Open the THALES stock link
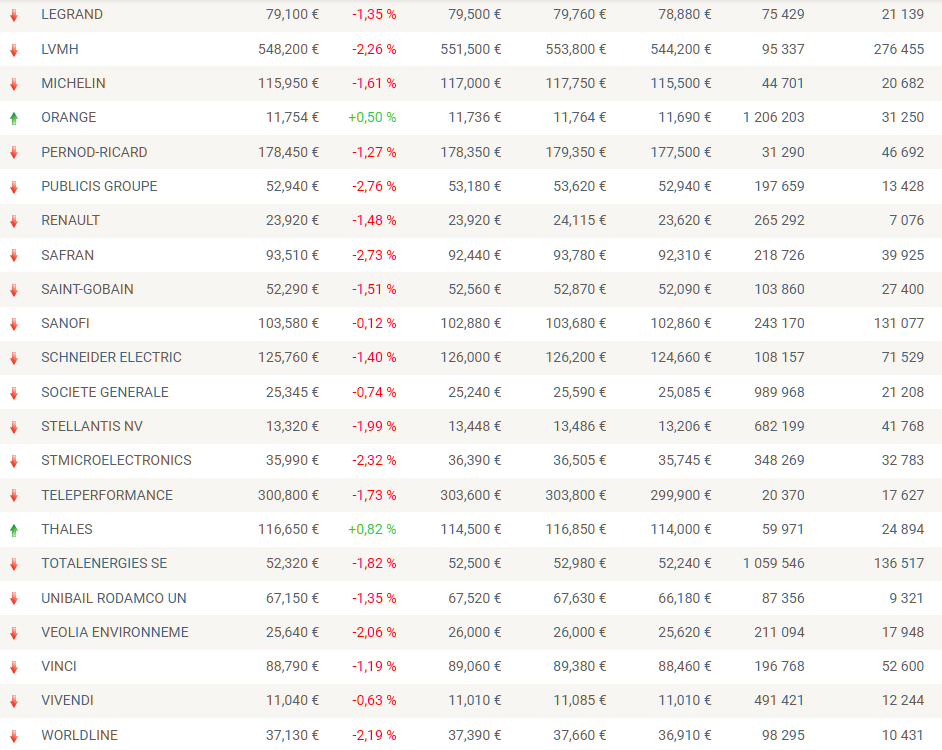This screenshot has width=942, height=750. (67, 529)
